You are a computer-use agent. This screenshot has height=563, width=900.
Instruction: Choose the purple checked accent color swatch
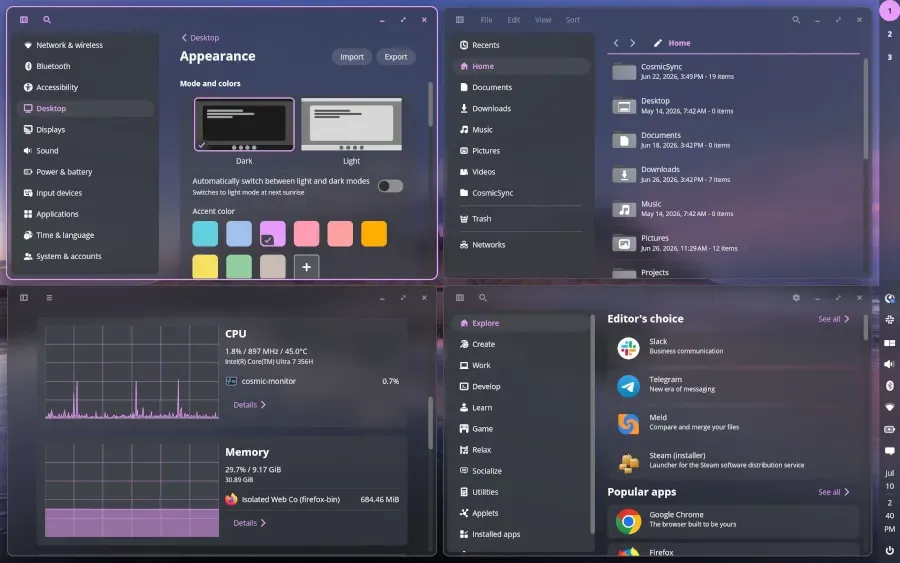pos(273,234)
